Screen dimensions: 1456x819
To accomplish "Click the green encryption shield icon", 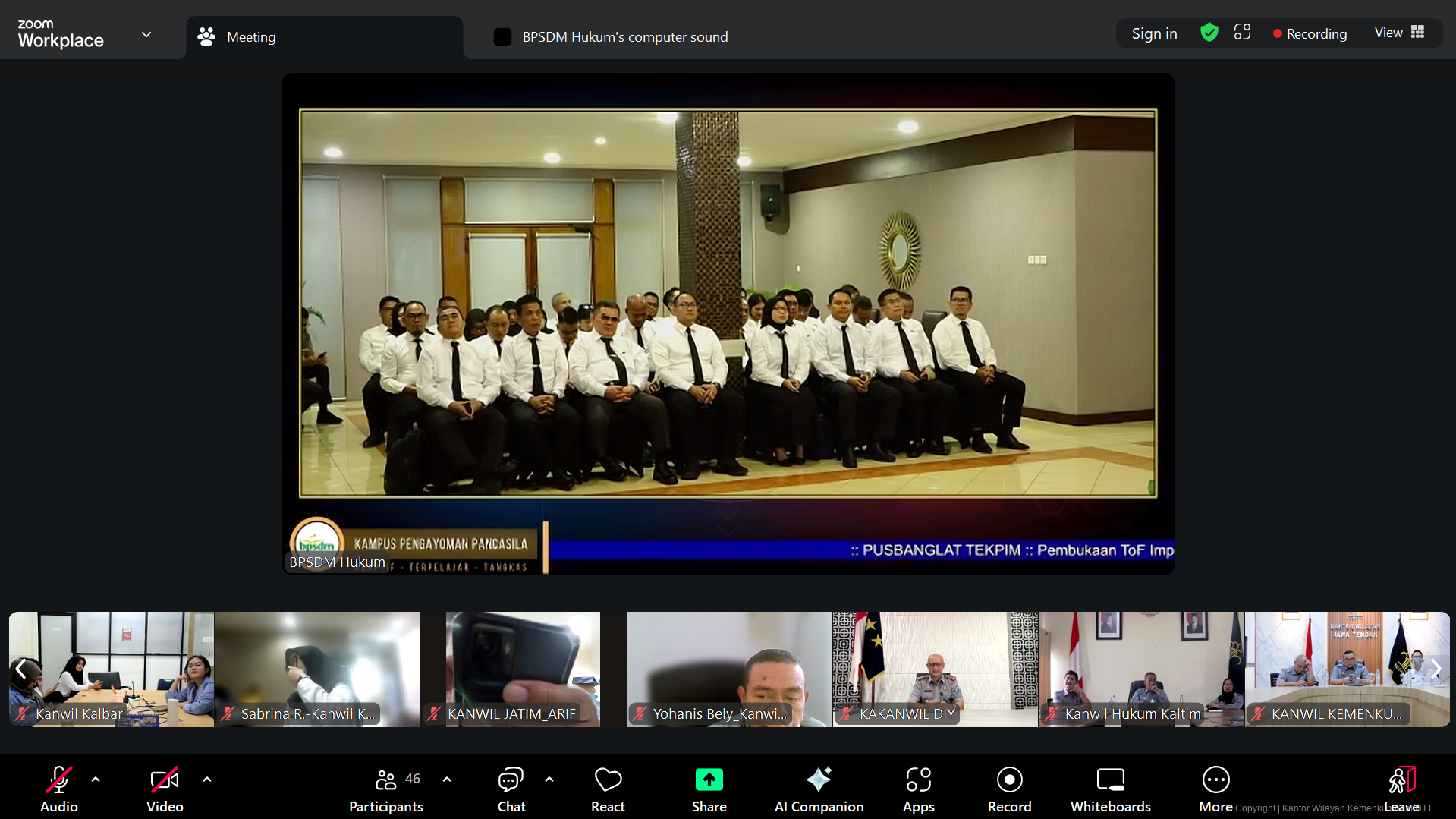I will click(1209, 33).
